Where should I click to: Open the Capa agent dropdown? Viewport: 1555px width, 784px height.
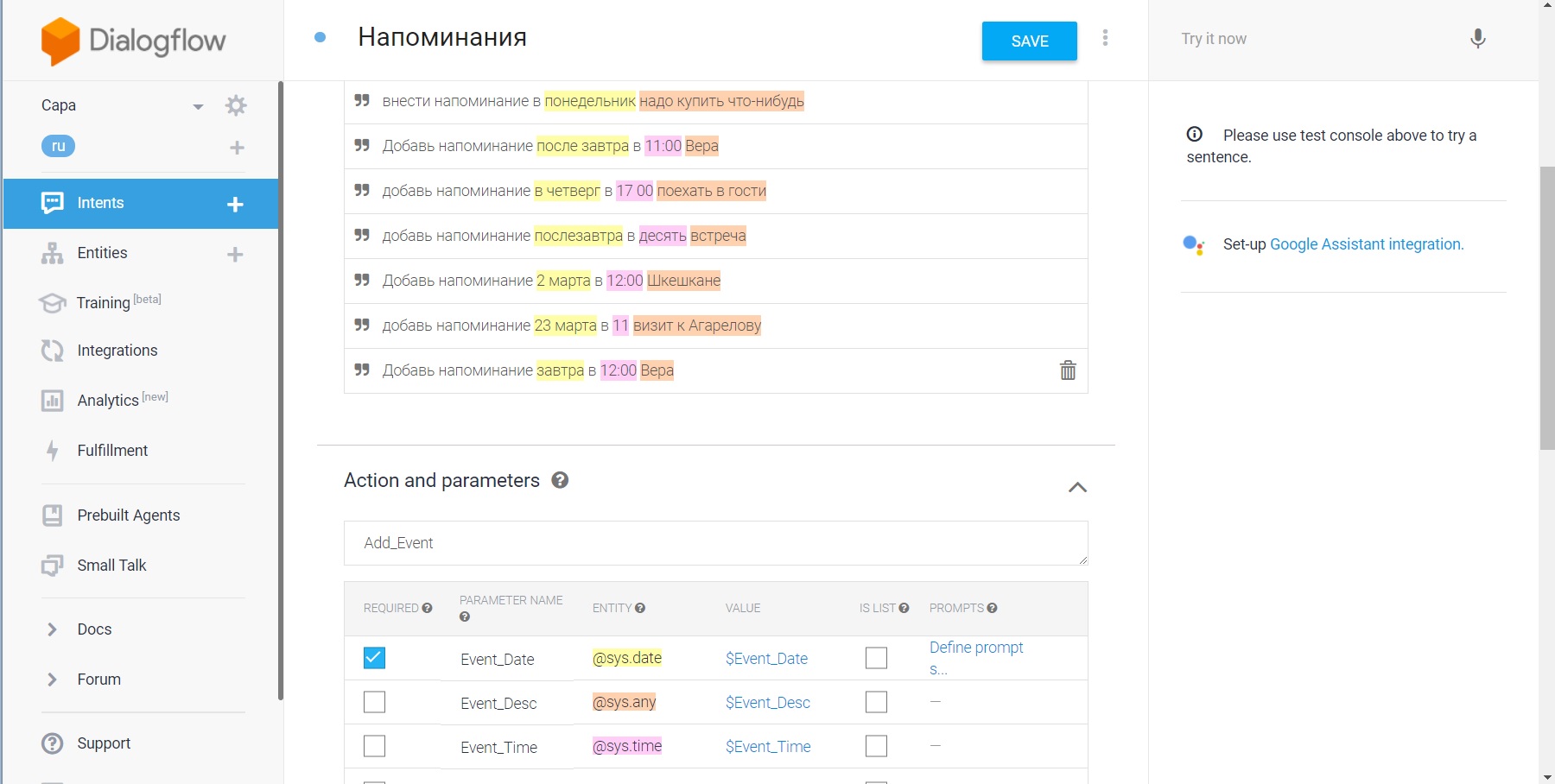click(x=198, y=106)
